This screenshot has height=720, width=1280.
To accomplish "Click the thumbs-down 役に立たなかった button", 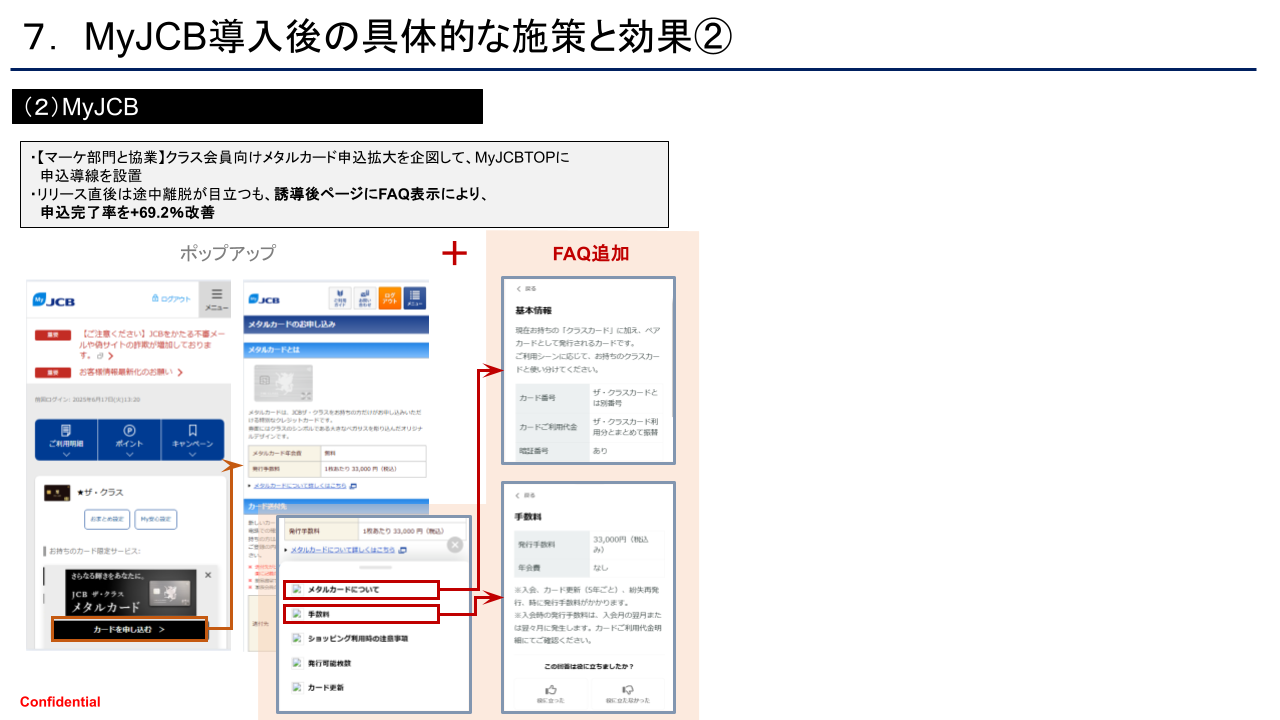I will (627, 693).
